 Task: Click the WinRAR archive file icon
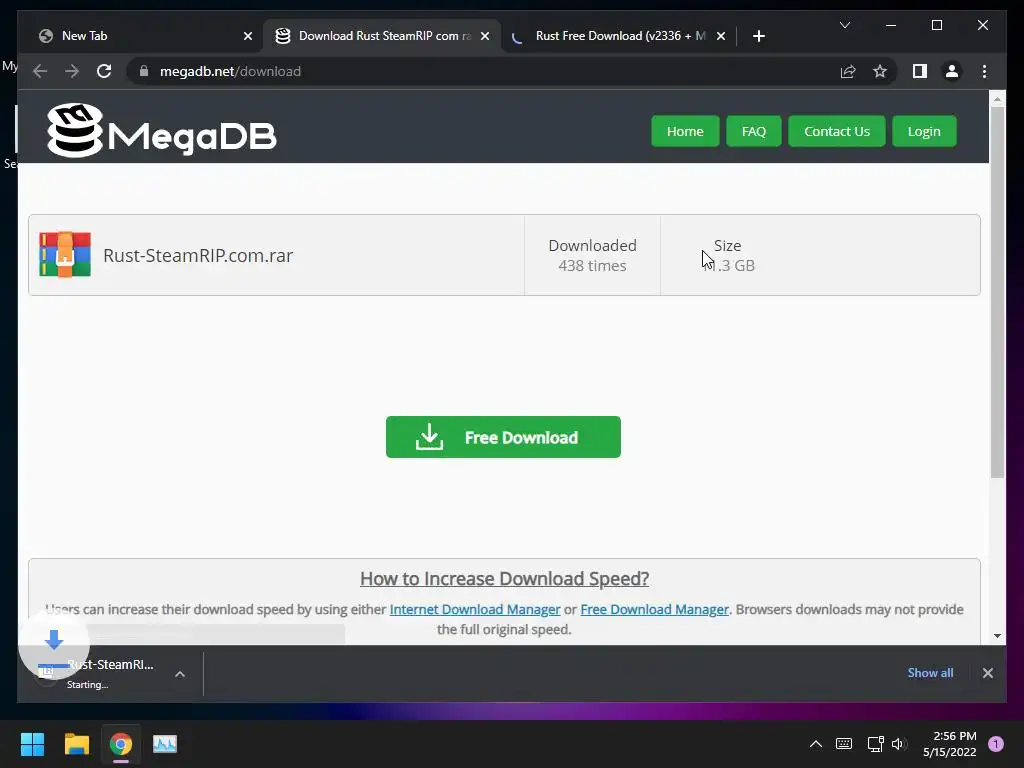pyautogui.click(x=65, y=255)
